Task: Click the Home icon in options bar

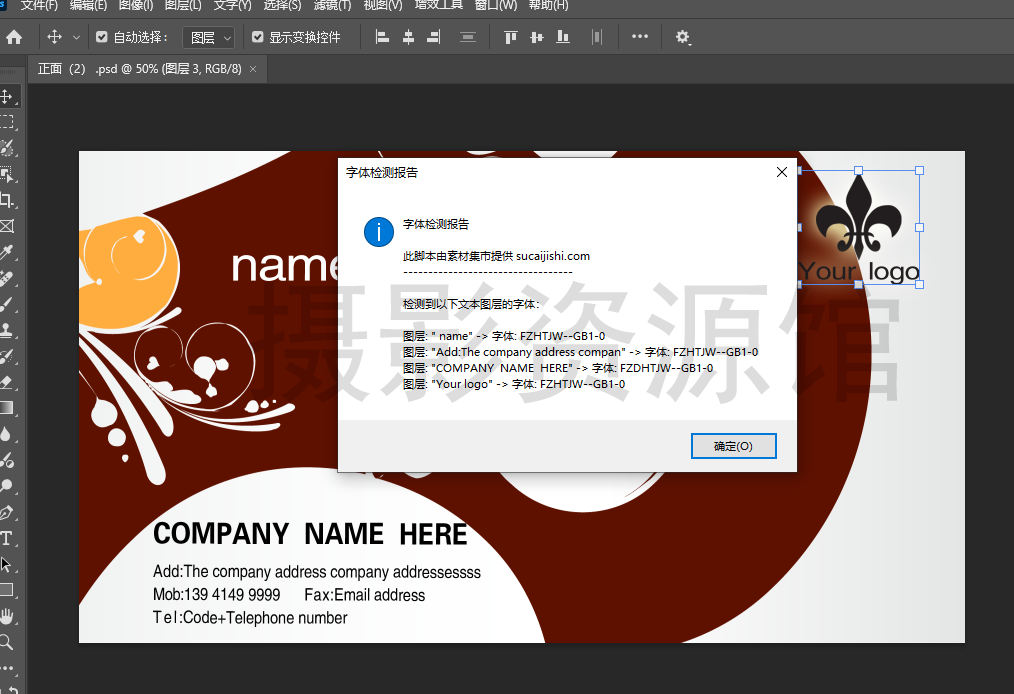Action: (14, 37)
